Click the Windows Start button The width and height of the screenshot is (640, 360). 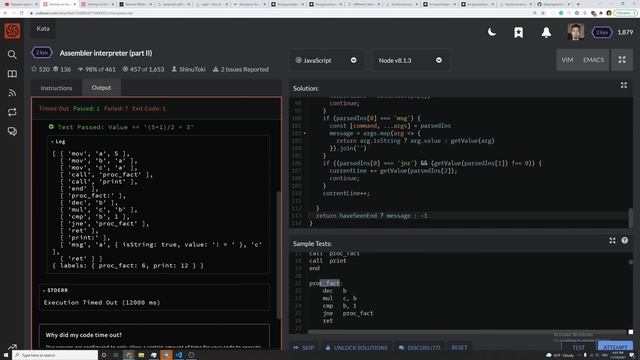pyautogui.click(x=6, y=355)
